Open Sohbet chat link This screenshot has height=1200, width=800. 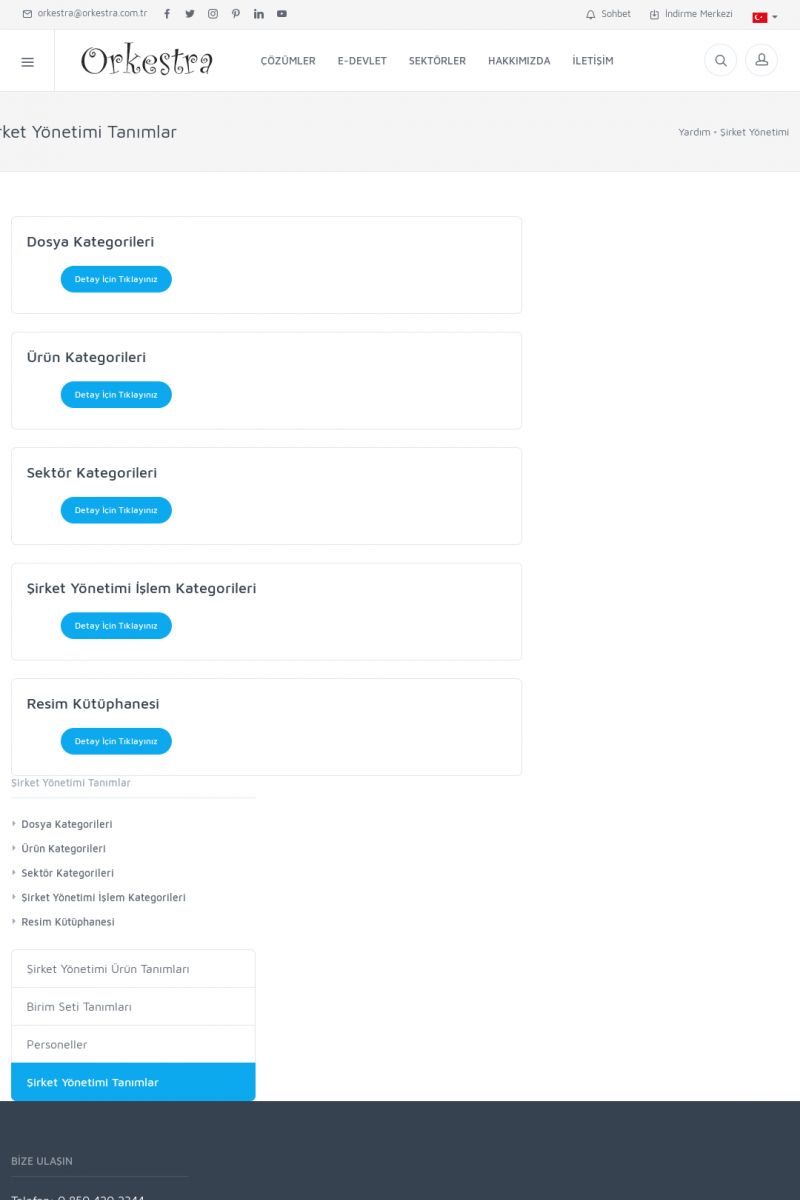[609, 14]
